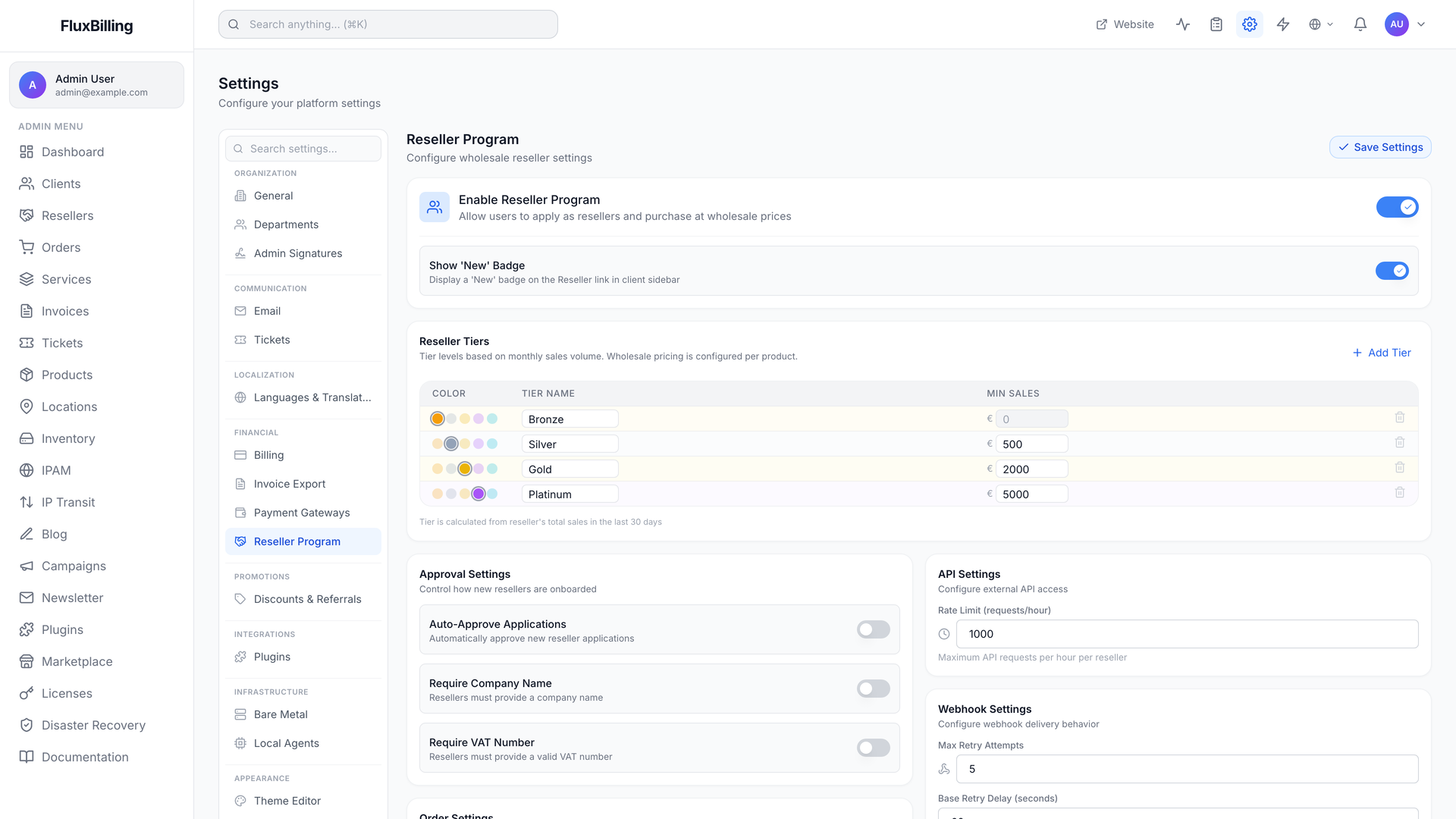Open Departments settings section

303,224
